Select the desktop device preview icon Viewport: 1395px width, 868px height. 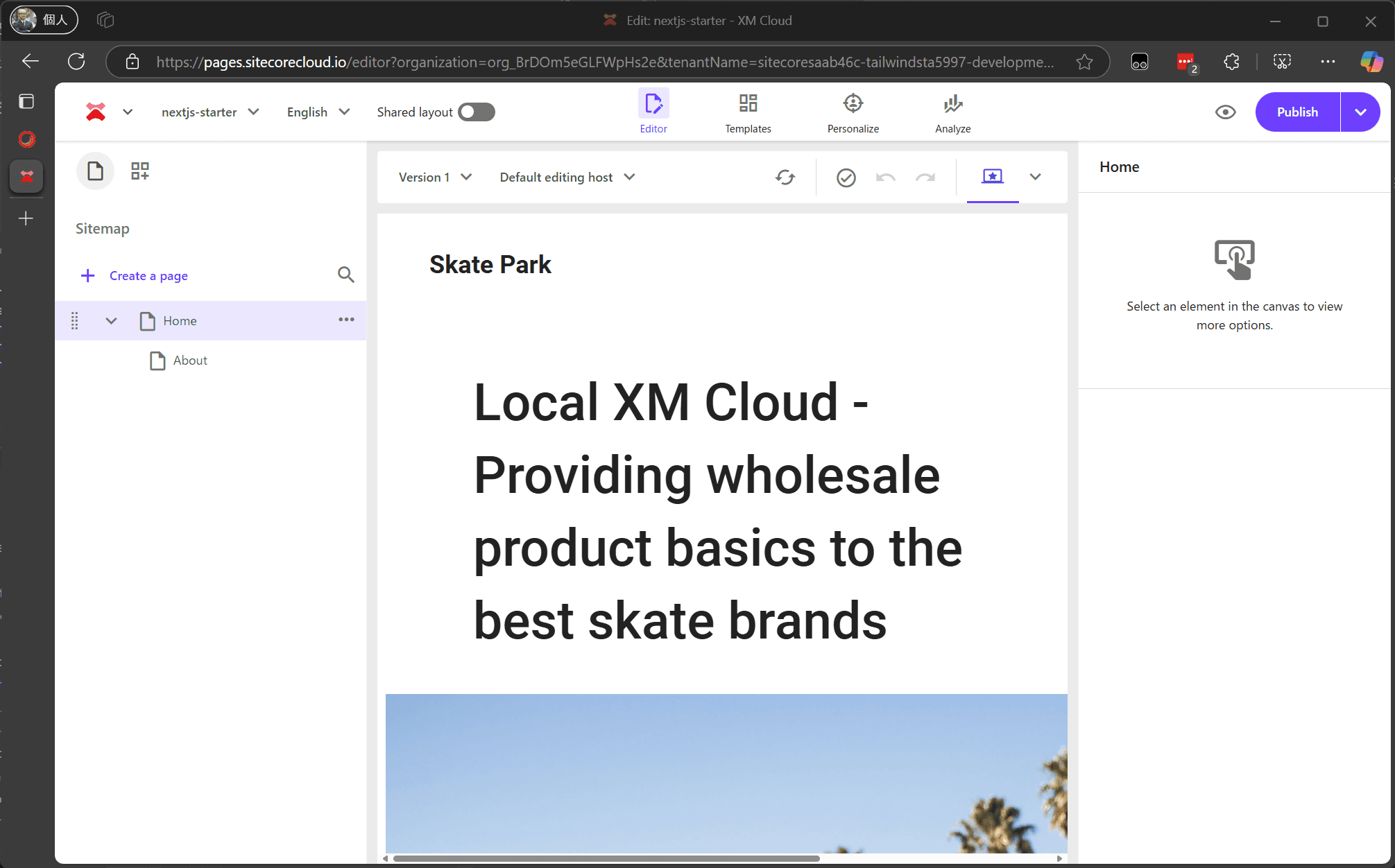[992, 177]
